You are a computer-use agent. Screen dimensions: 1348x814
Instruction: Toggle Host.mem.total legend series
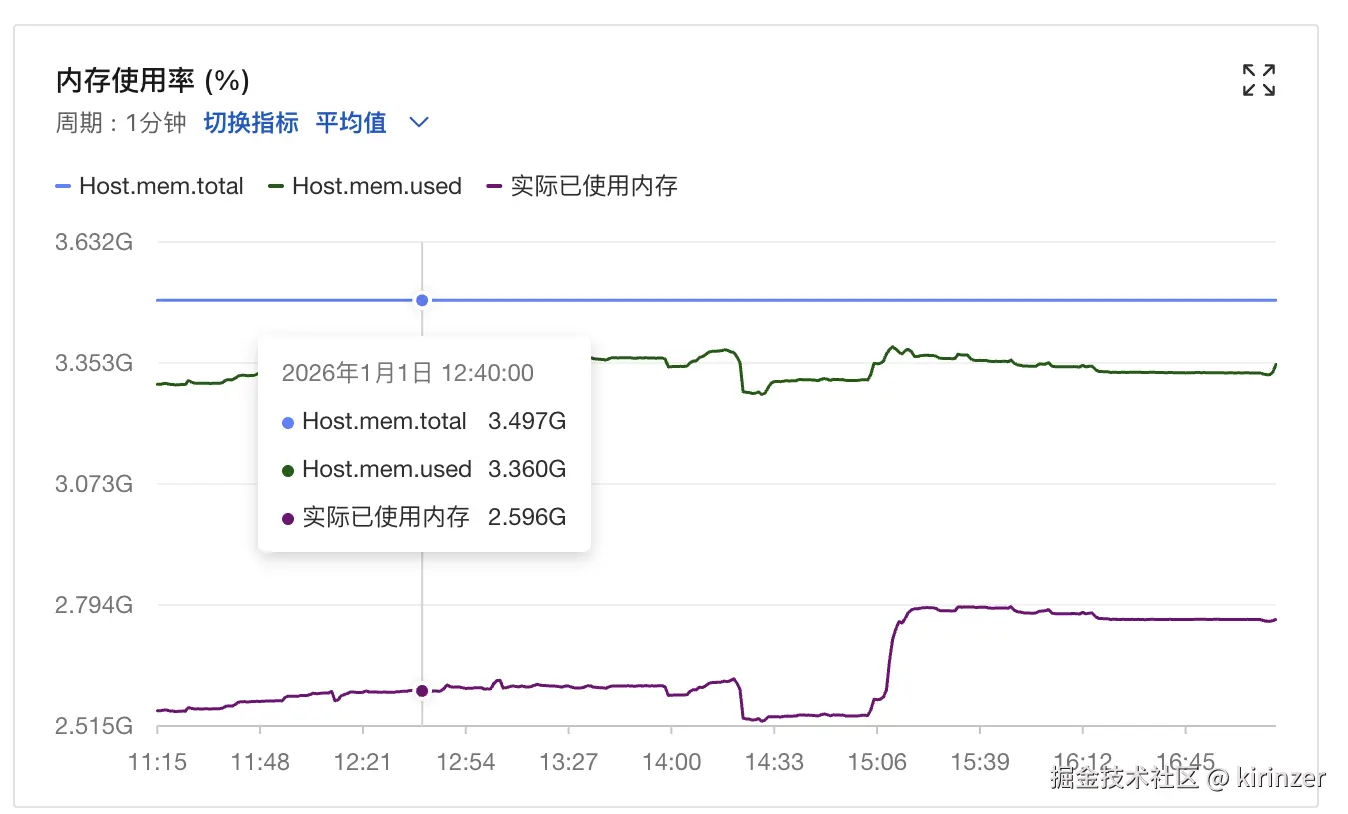[x=150, y=186]
